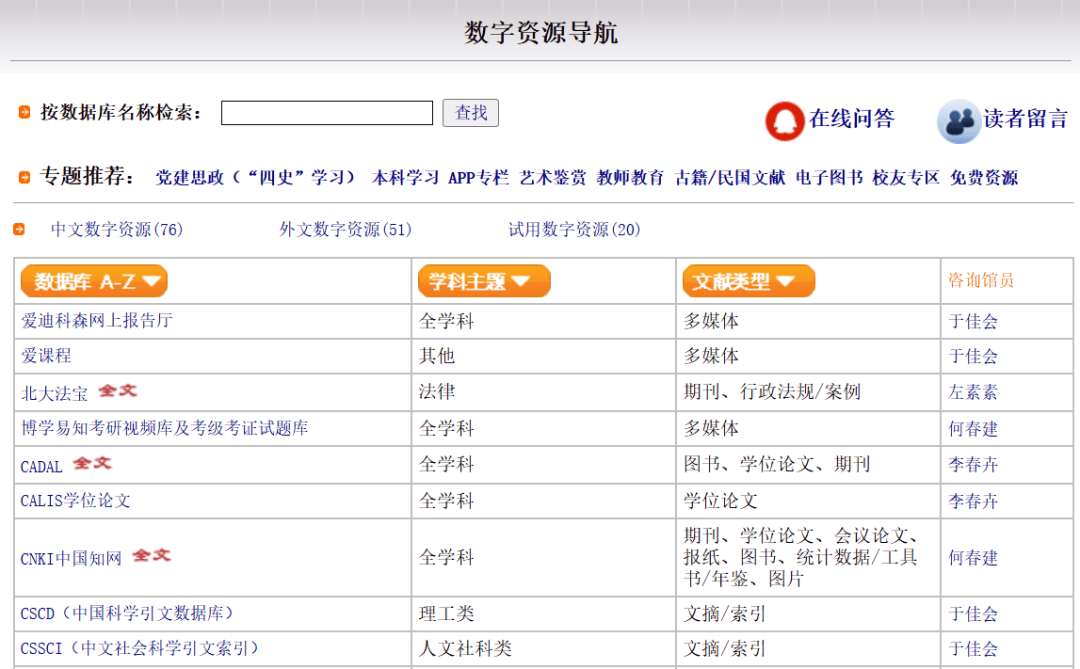Viewport: 1080px width, 669px height.
Task: Open CADAL database link
Action: [x=41, y=466]
